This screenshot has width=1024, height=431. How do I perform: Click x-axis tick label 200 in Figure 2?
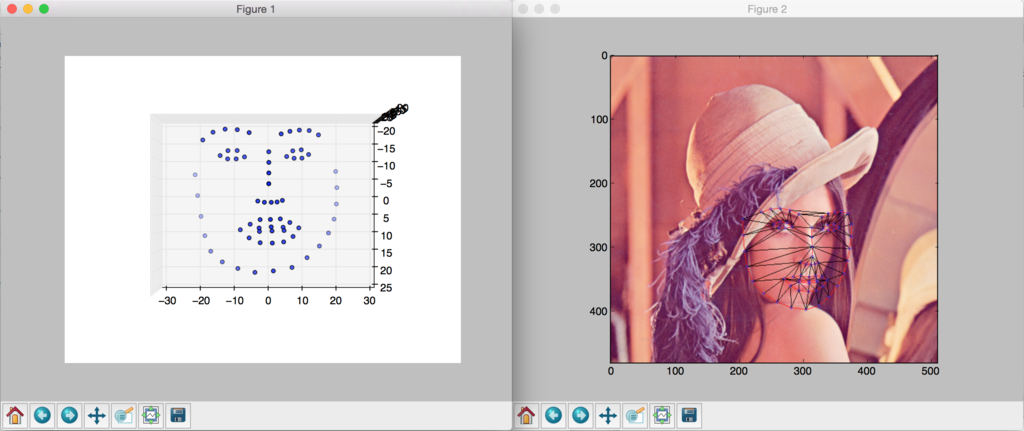739,372
